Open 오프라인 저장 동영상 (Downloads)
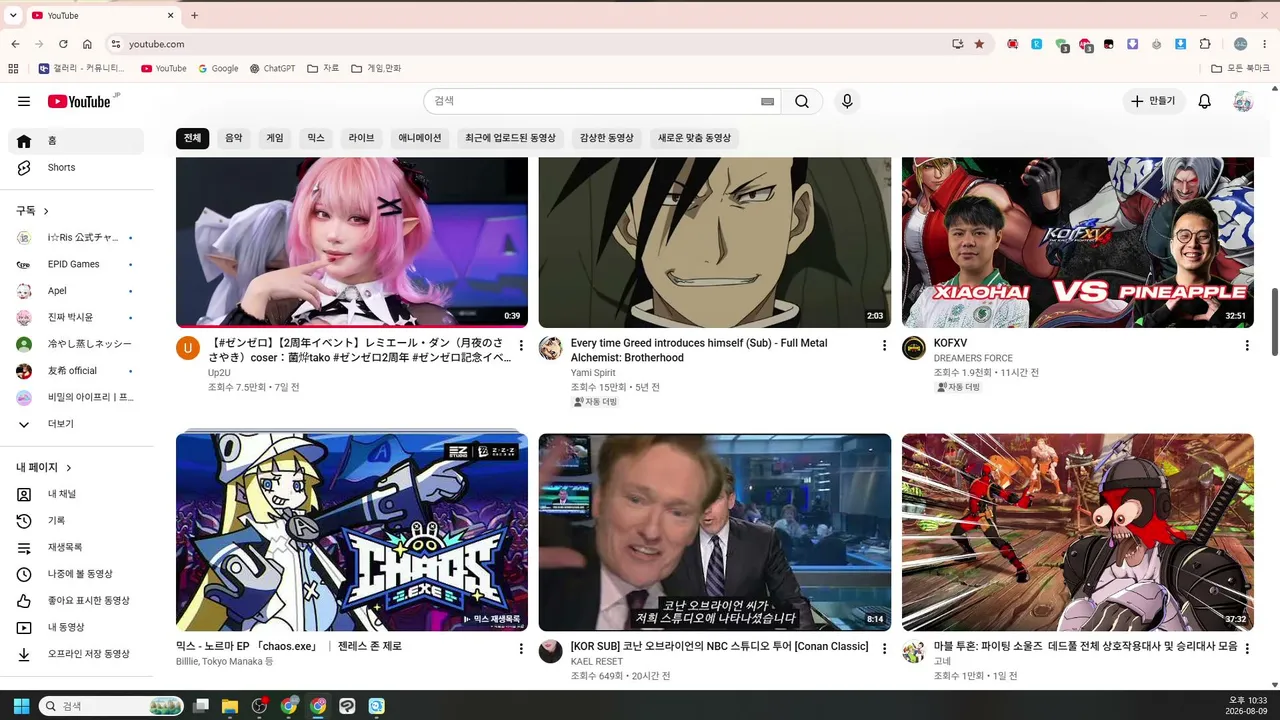Image resolution: width=1280 pixels, height=720 pixels. 76,654
